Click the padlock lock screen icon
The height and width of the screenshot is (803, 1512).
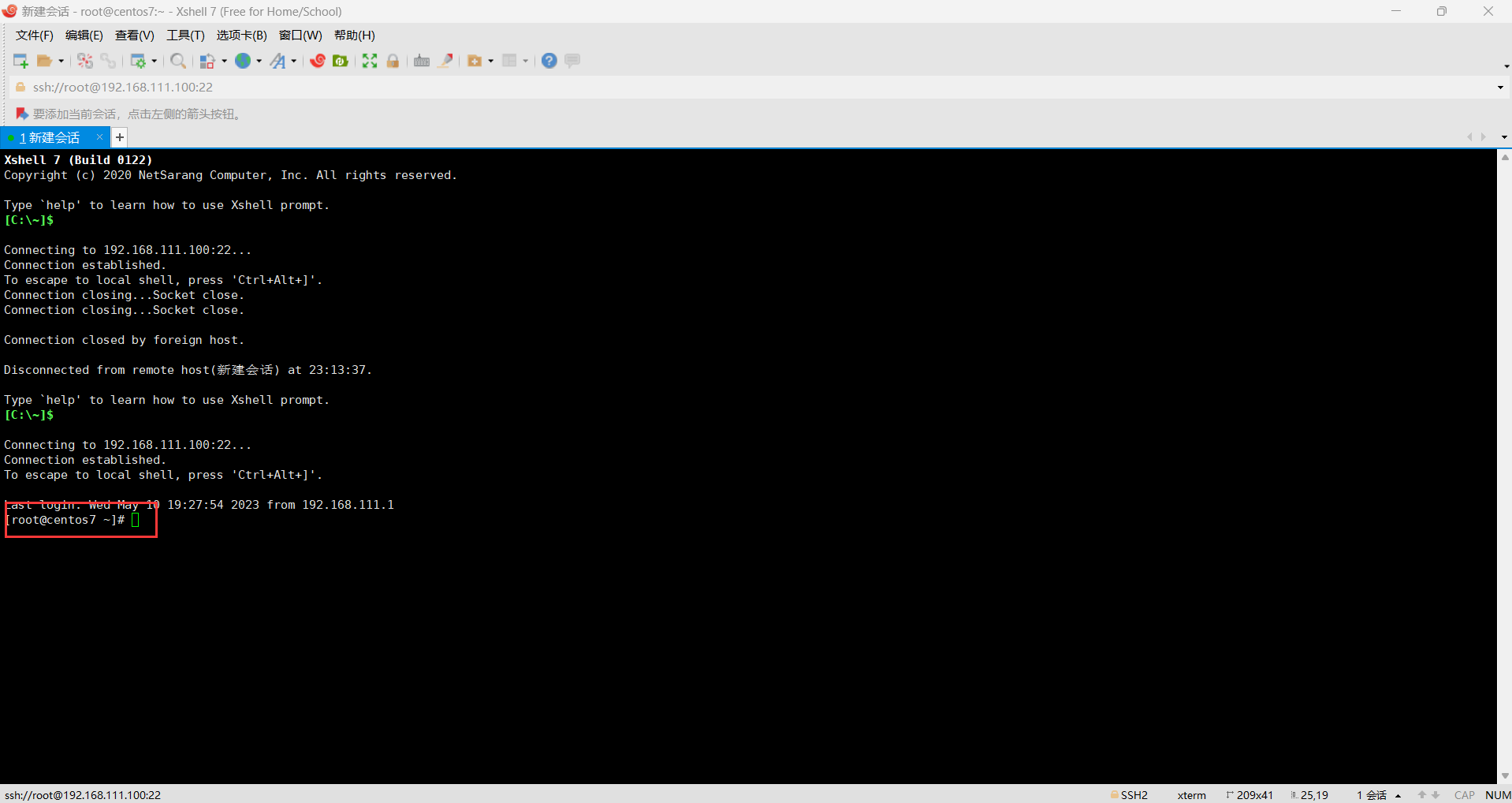(x=393, y=61)
